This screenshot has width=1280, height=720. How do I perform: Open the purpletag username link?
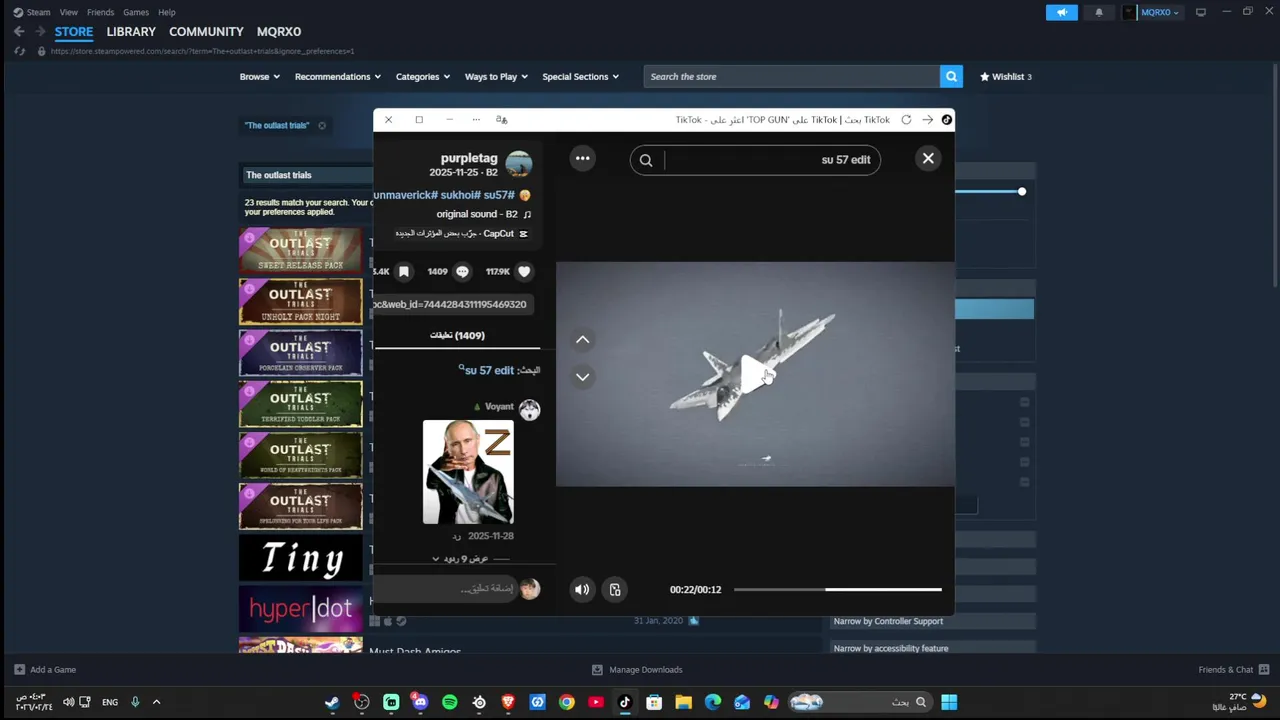click(x=469, y=158)
